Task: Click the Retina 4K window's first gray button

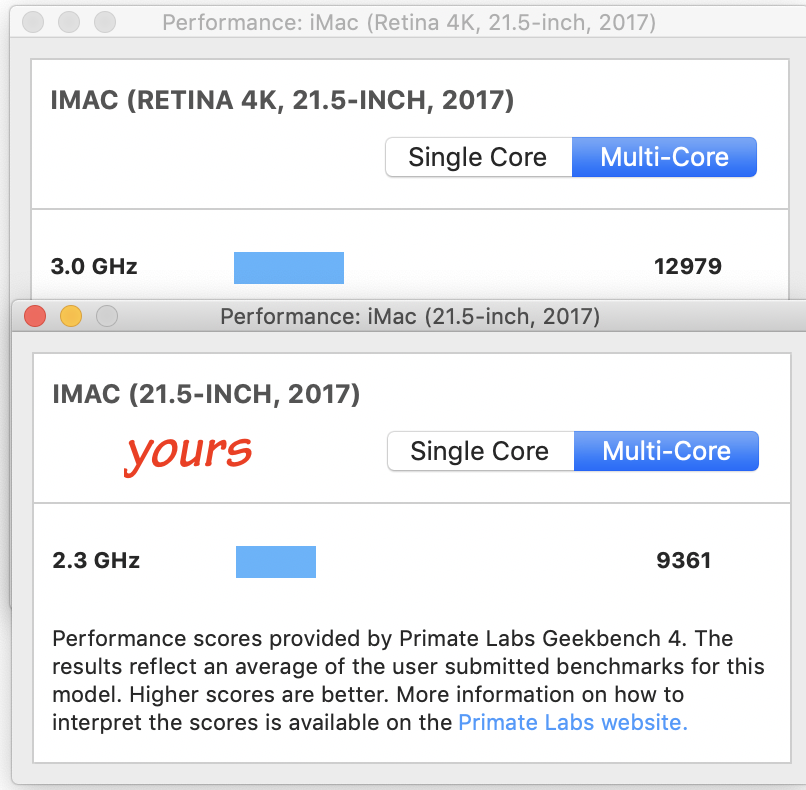Action: (33, 22)
